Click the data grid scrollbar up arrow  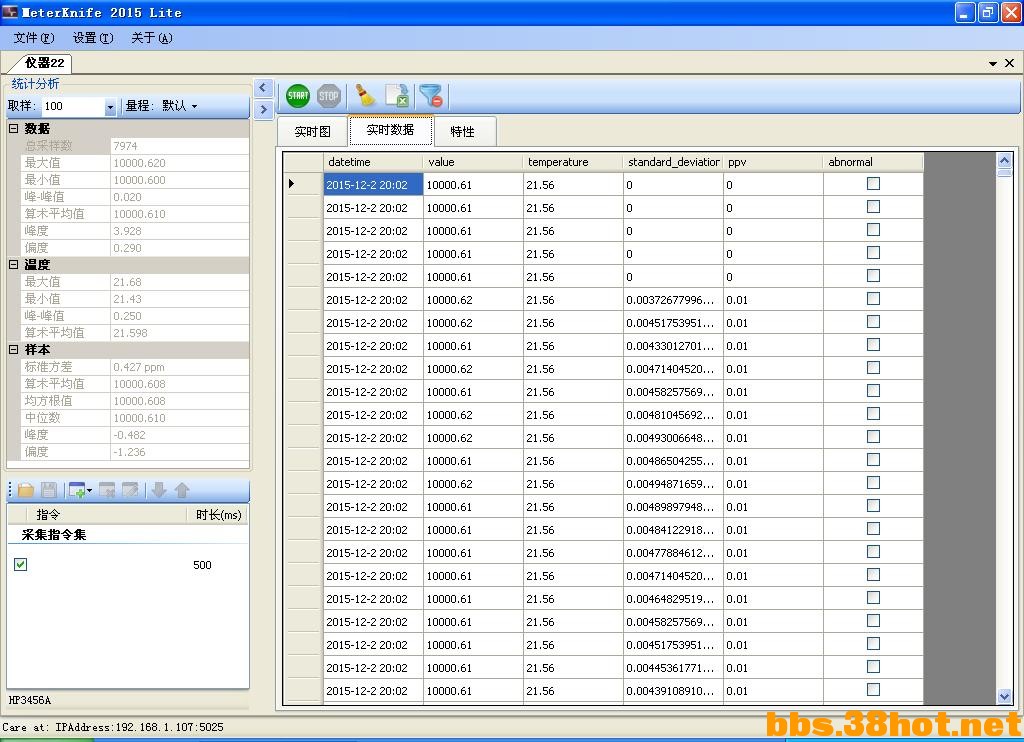1004,160
